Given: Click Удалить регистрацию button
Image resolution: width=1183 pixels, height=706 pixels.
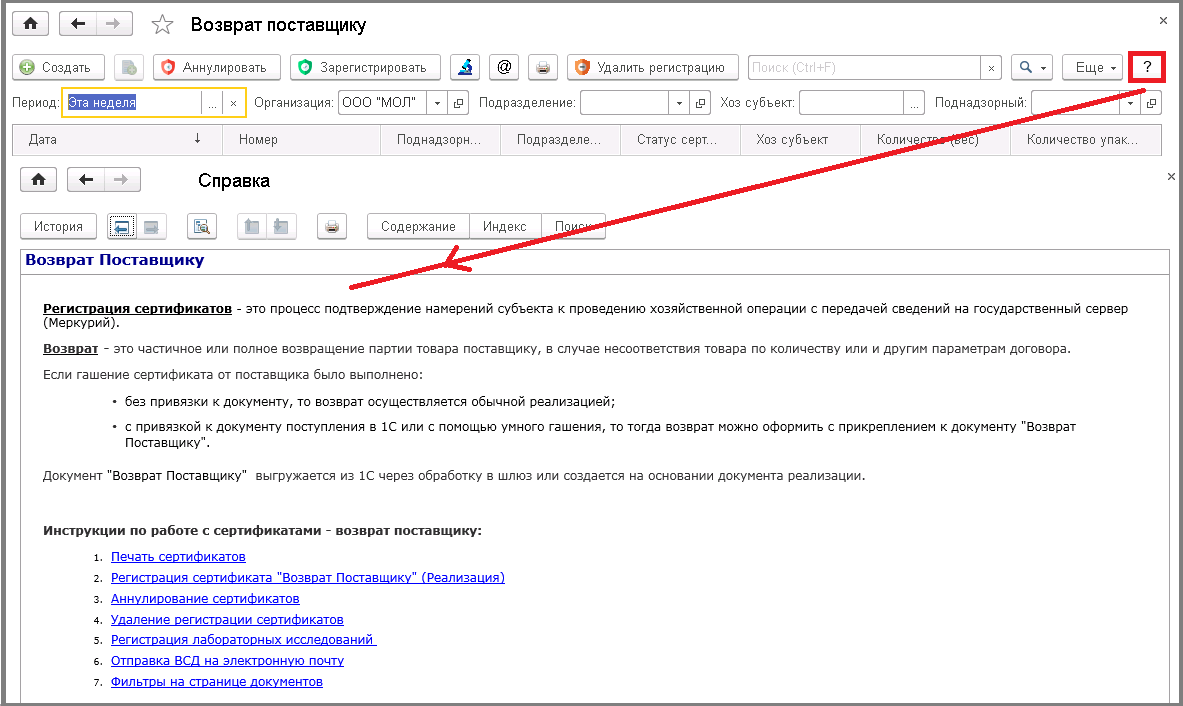Looking at the screenshot, I should click(653, 67).
